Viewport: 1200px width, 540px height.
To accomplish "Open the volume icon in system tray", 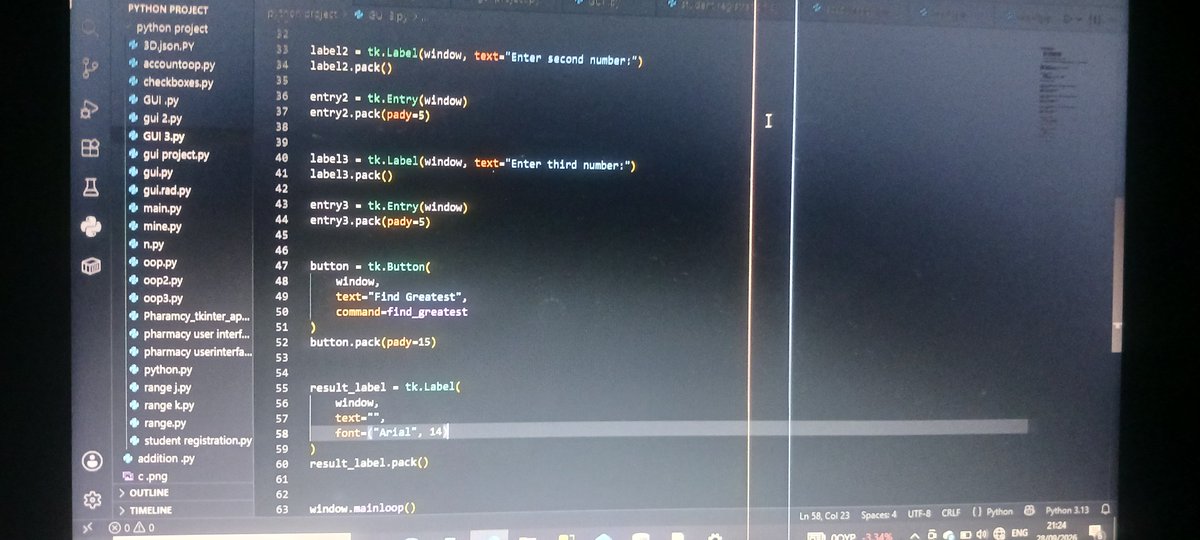I will pyautogui.click(x=982, y=535).
